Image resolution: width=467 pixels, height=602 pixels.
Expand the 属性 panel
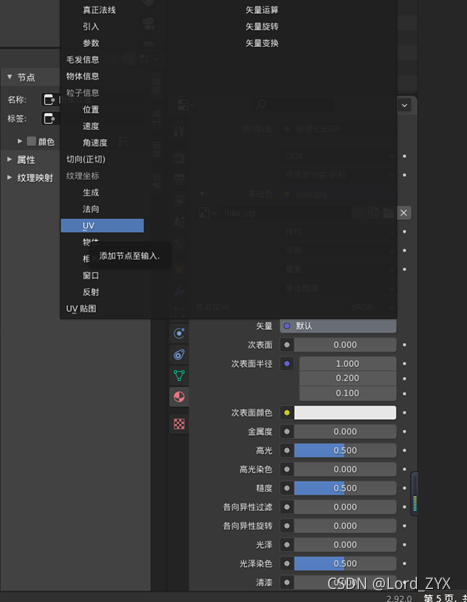click(10, 159)
